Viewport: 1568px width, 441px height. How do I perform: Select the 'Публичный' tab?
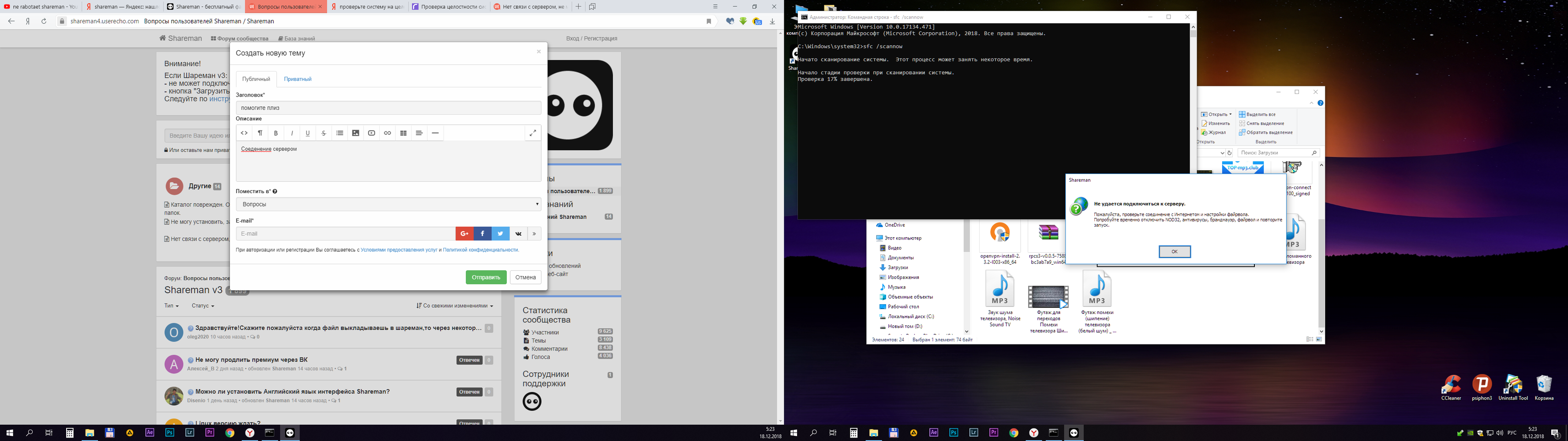[256, 79]
